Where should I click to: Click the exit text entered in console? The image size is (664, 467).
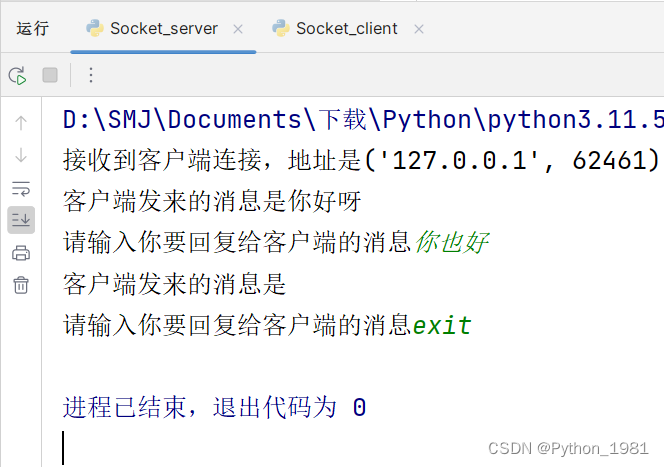tap(442, 326)
